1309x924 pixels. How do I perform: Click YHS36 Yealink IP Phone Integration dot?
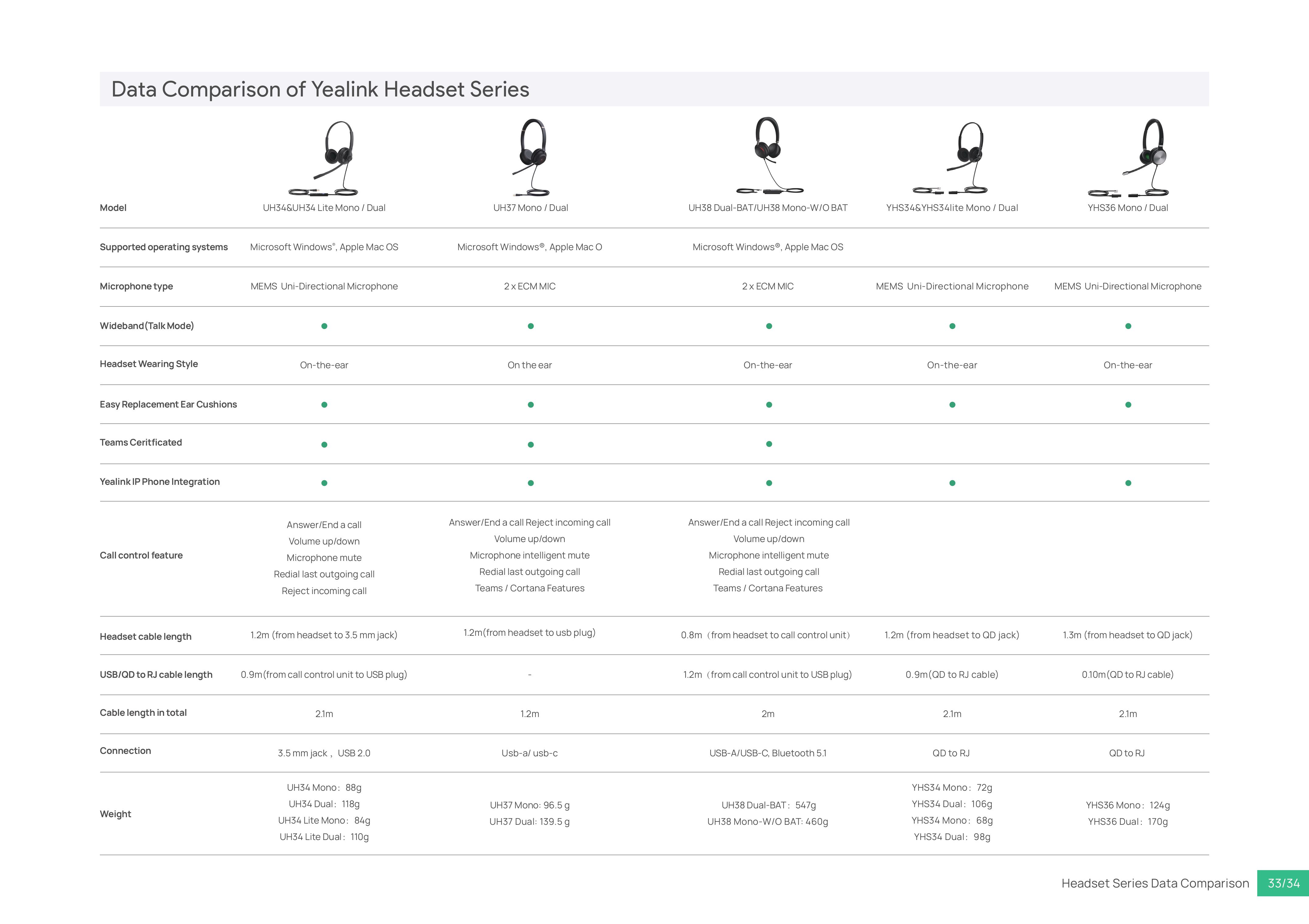click(x=1128, y=483)
